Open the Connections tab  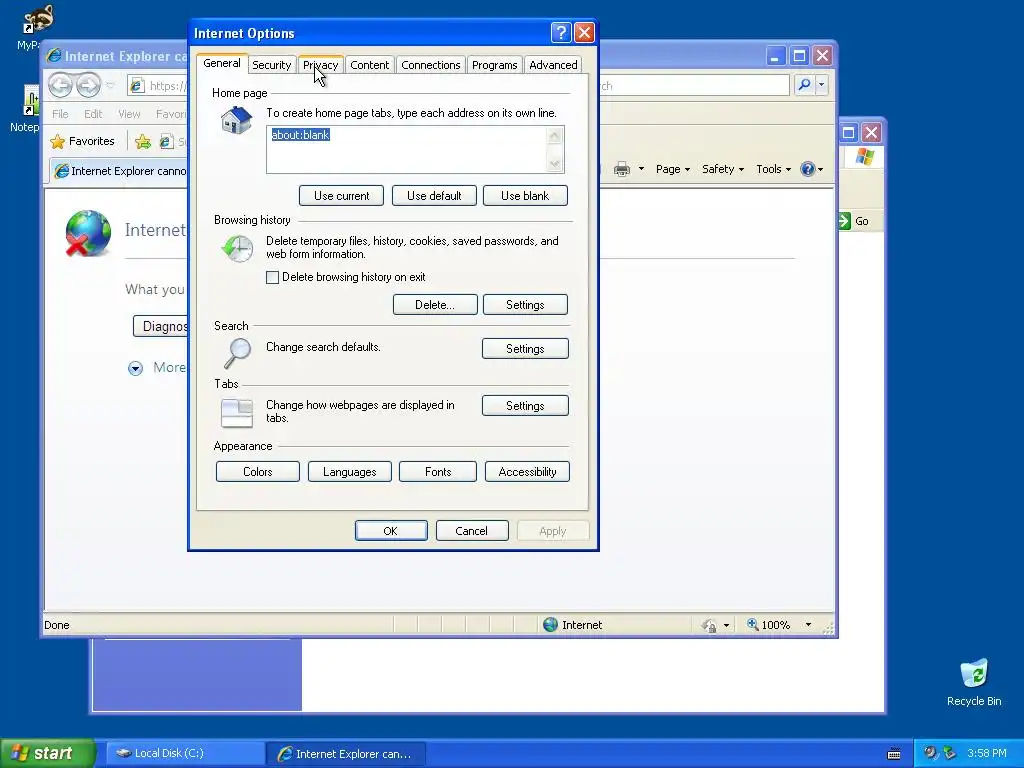point(430,65)
